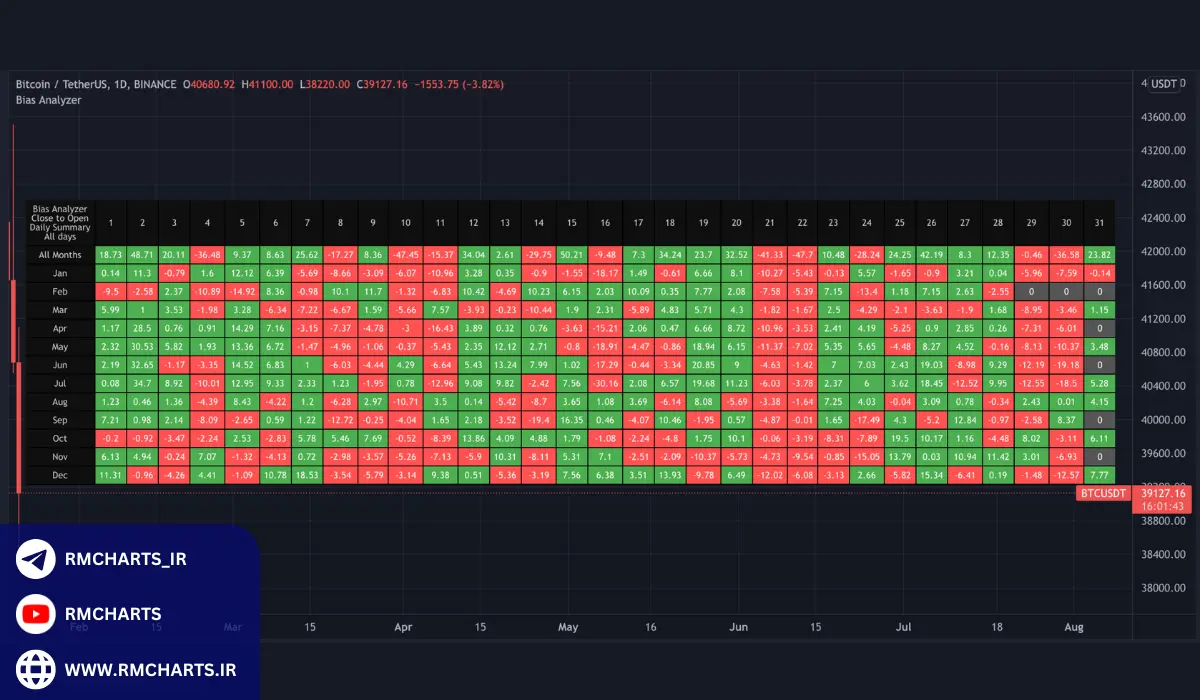Screen dimensions: 1200x700
Task: Open the USDT currency dropdown
Action: [1163, 84]
